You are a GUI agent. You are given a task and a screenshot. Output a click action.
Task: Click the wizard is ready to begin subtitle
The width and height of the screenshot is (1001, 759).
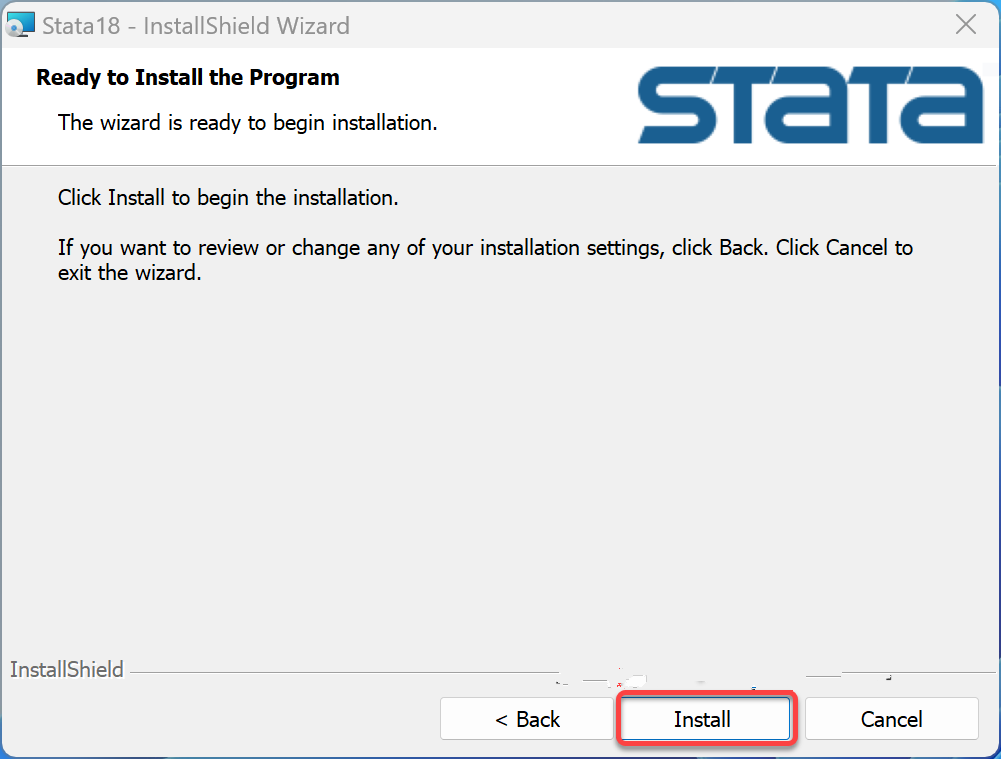tap(248, 122)
